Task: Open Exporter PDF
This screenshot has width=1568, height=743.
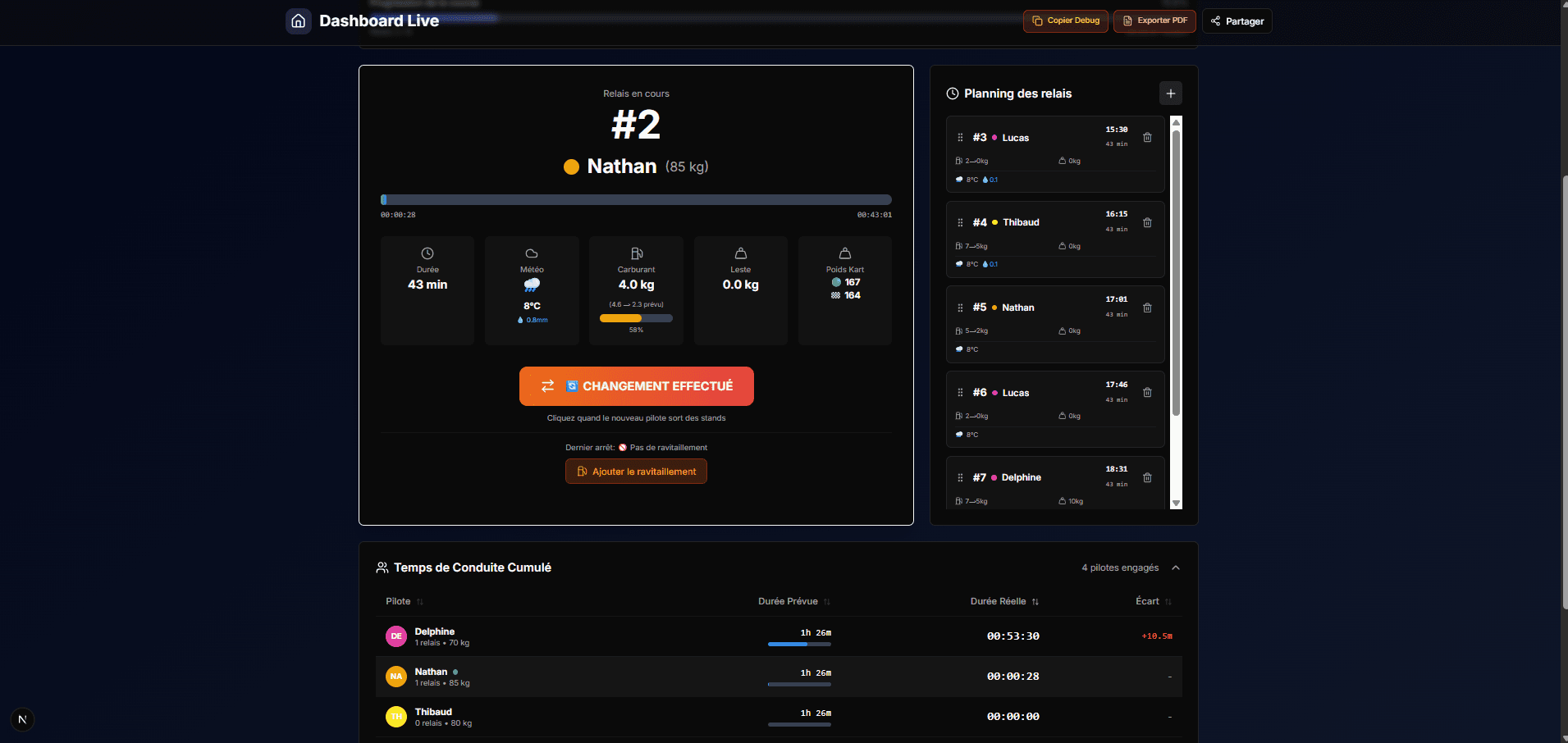Action: [1154, 21]
